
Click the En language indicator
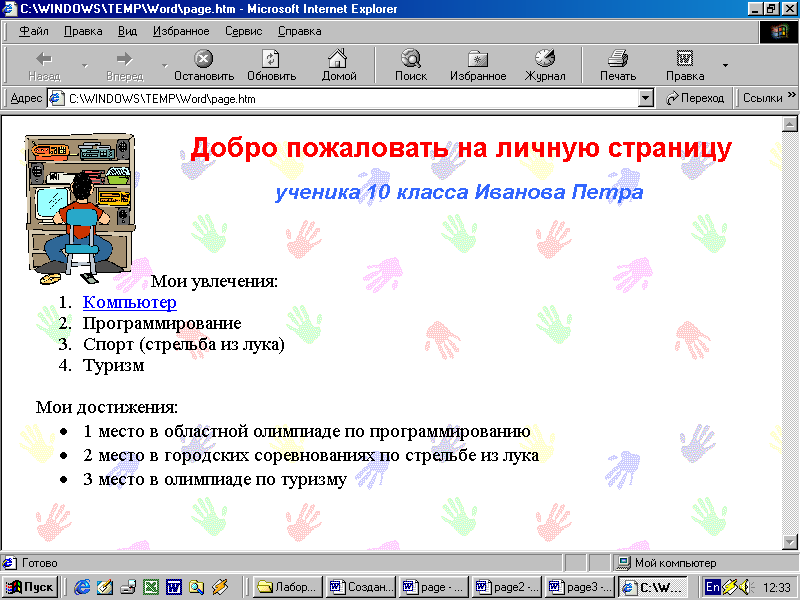[x=712, y=587]
